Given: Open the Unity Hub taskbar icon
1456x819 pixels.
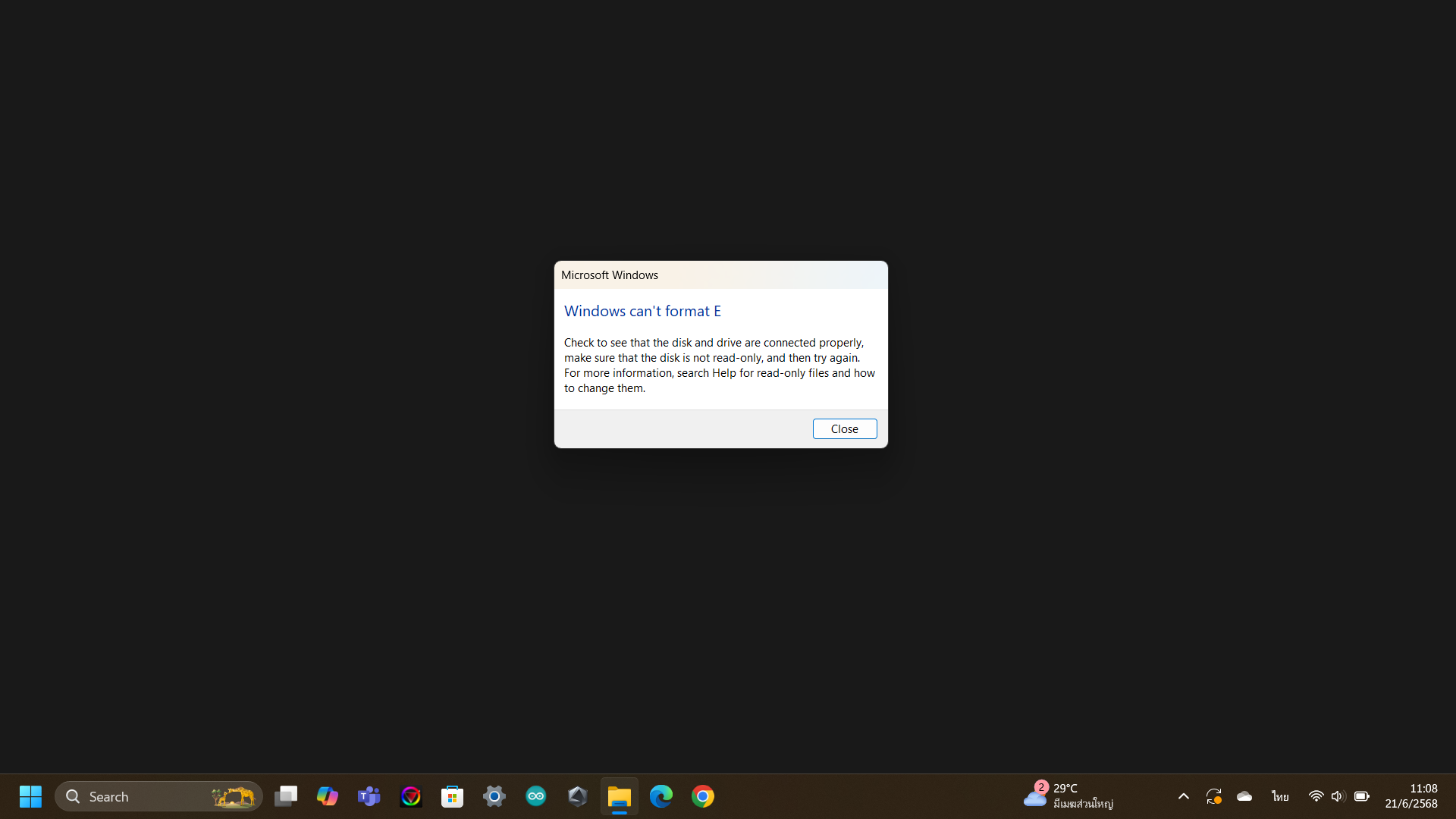Looking at the screenshot, I should pyautogui.click(x=578, y=796).
